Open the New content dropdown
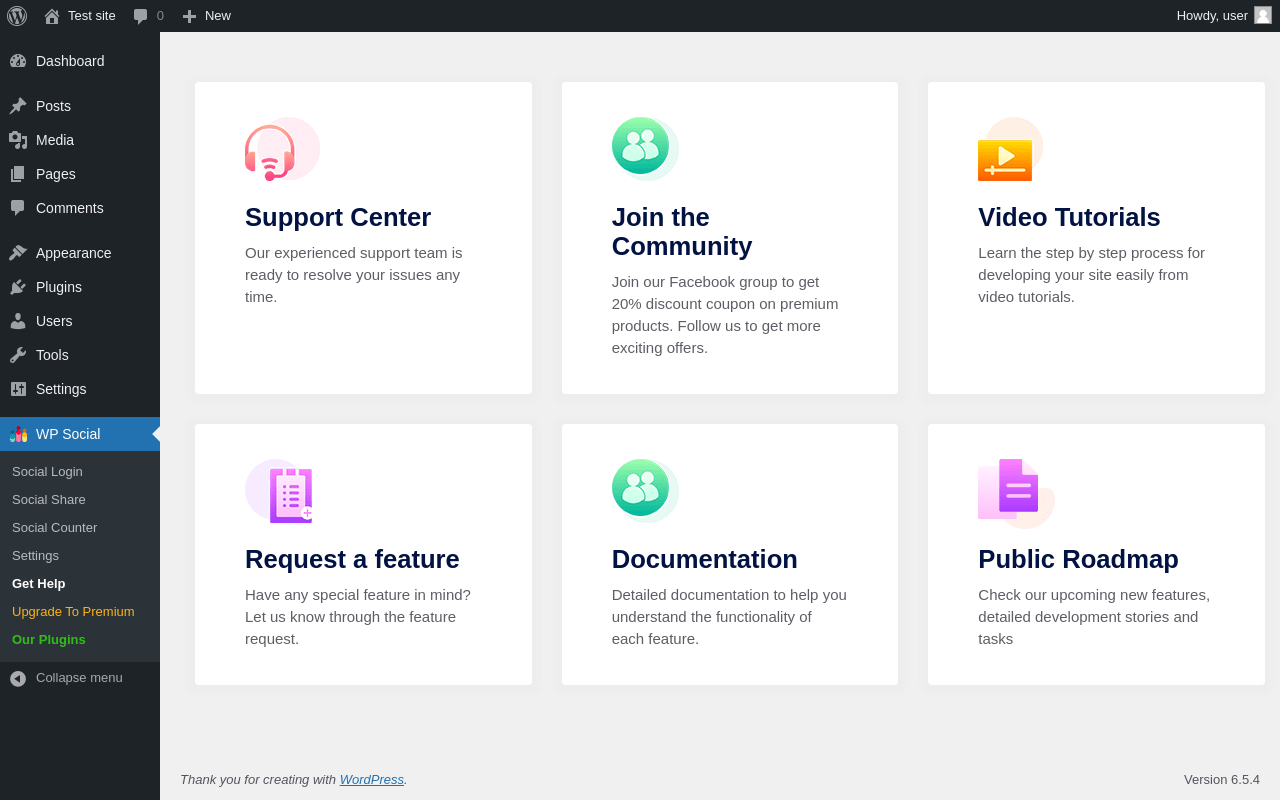 point(207,16)
